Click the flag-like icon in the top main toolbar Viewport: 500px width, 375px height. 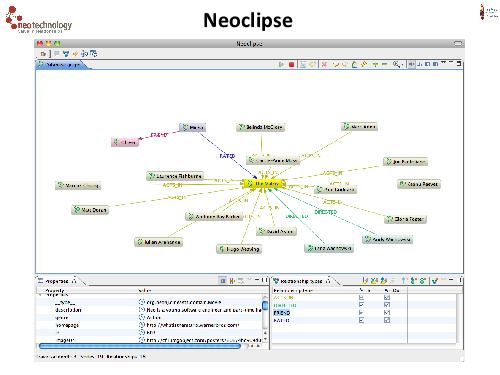coord(56,53)
